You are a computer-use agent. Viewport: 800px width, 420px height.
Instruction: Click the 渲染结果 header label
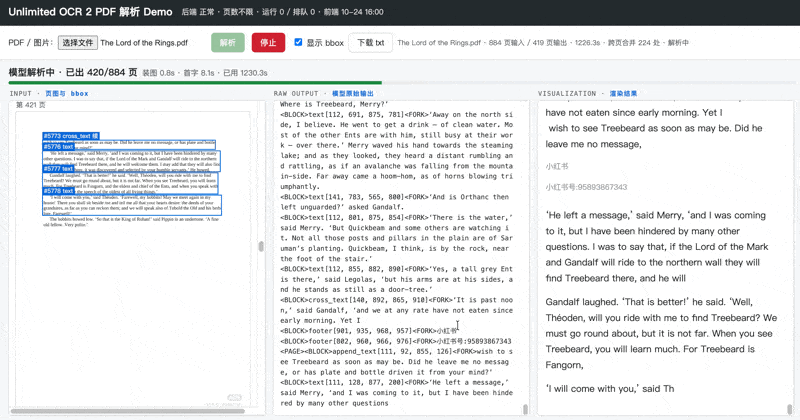click(623, 93)
